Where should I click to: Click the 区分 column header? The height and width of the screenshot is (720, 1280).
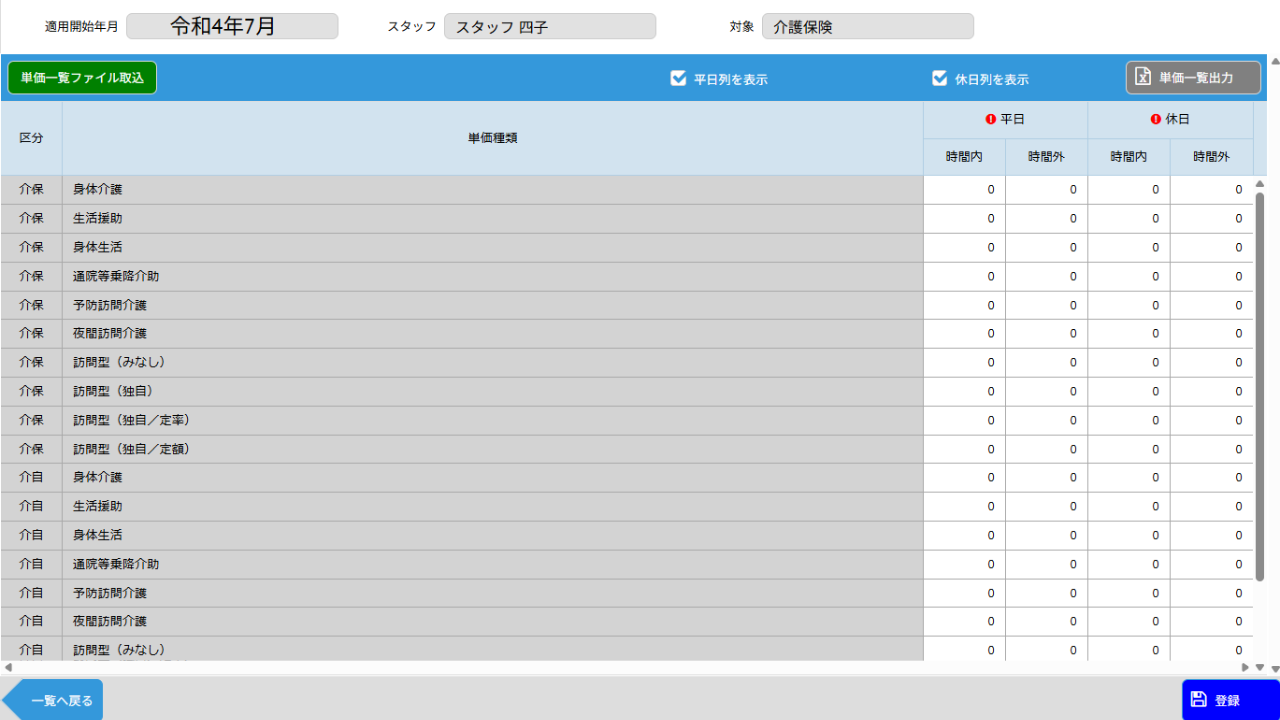pyautogui.click(x=31, y=138)
